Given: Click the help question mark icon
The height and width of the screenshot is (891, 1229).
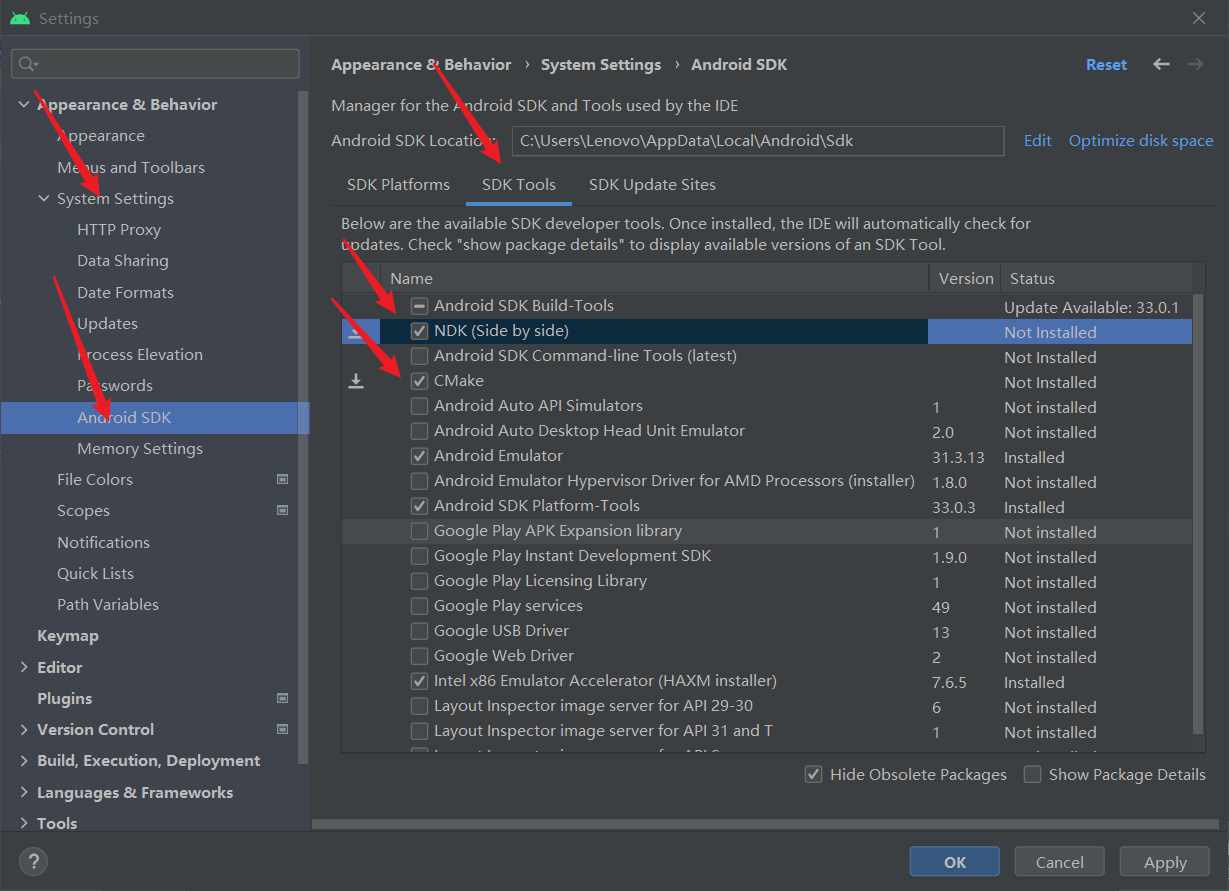Looking at the screenshot, I should coord(33,861).
